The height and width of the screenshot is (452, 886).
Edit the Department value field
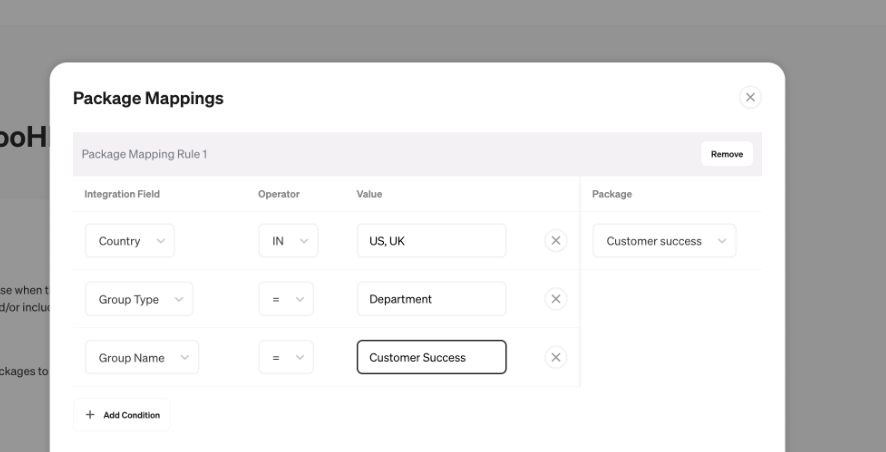pos(431,299)
